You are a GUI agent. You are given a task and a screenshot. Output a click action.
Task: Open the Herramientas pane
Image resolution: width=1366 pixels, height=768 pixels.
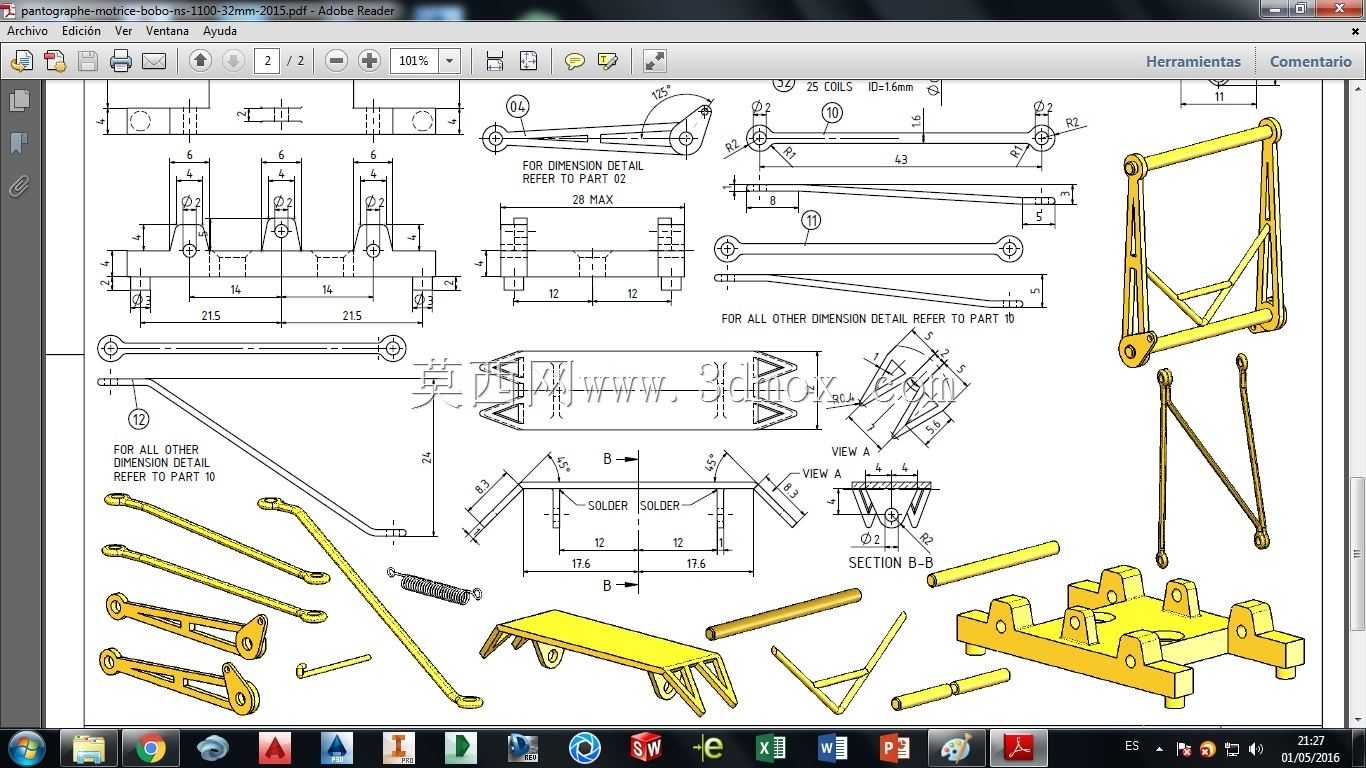click(1193, 61)
